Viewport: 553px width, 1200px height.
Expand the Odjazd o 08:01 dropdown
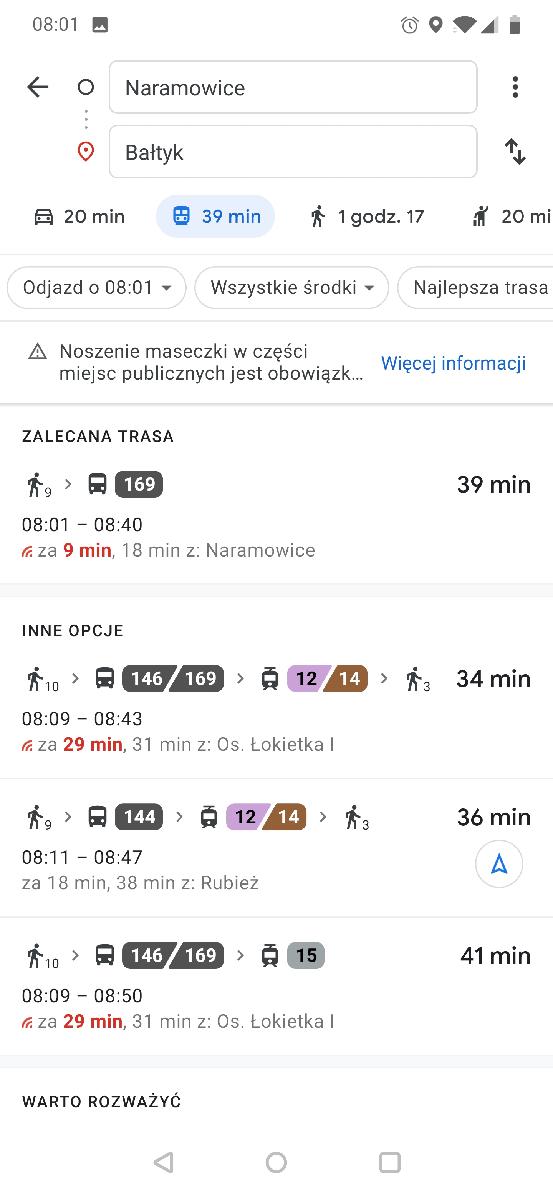coord(97,288)
